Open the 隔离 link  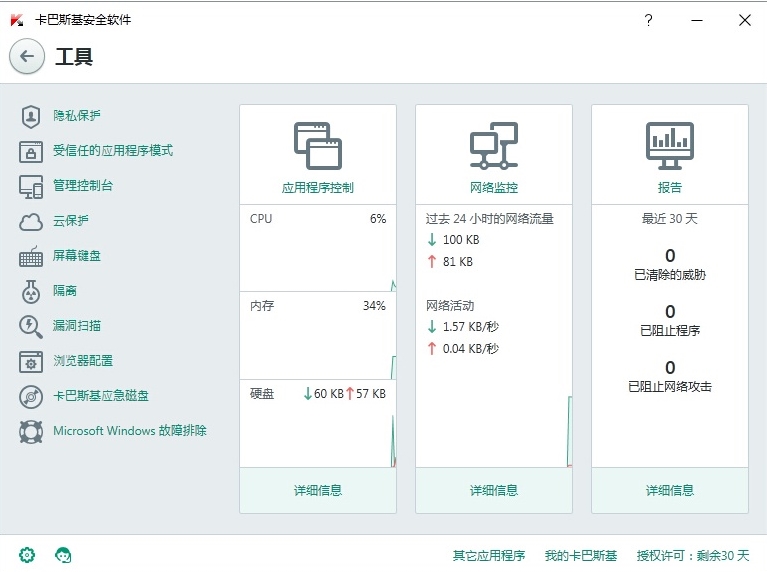pos(65,291)
